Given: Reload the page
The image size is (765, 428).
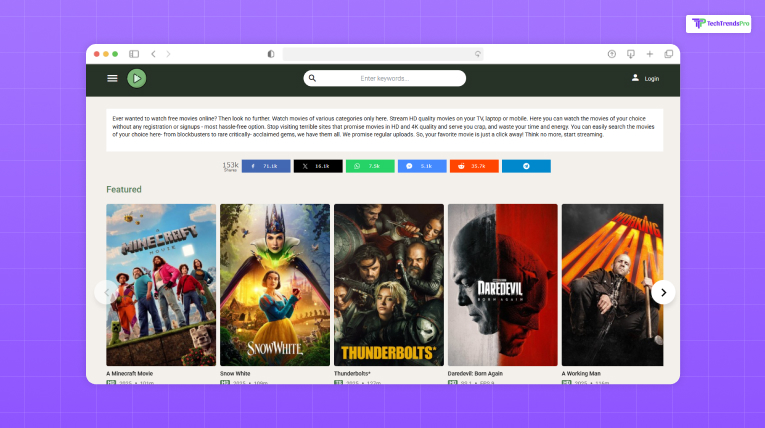Looking at the screenshot, I should click(x=478, y=54).
